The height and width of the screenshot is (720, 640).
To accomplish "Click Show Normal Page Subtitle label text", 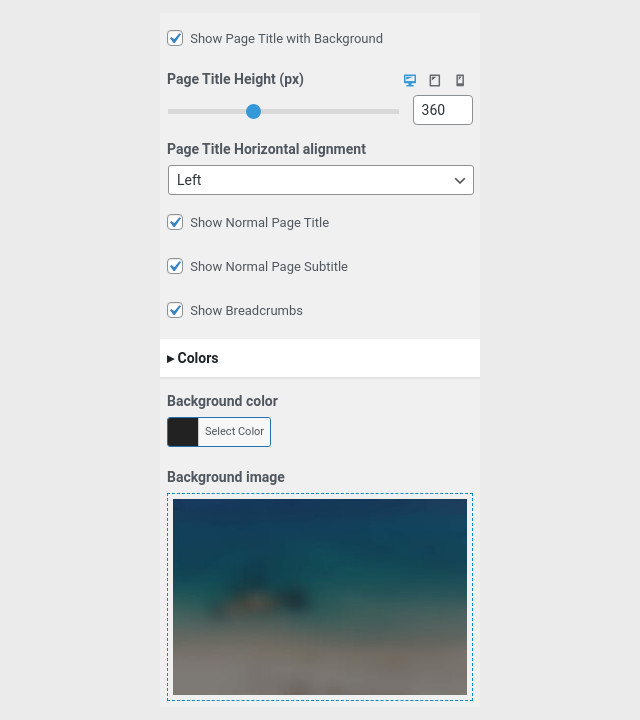I will [x=269, y=267].
